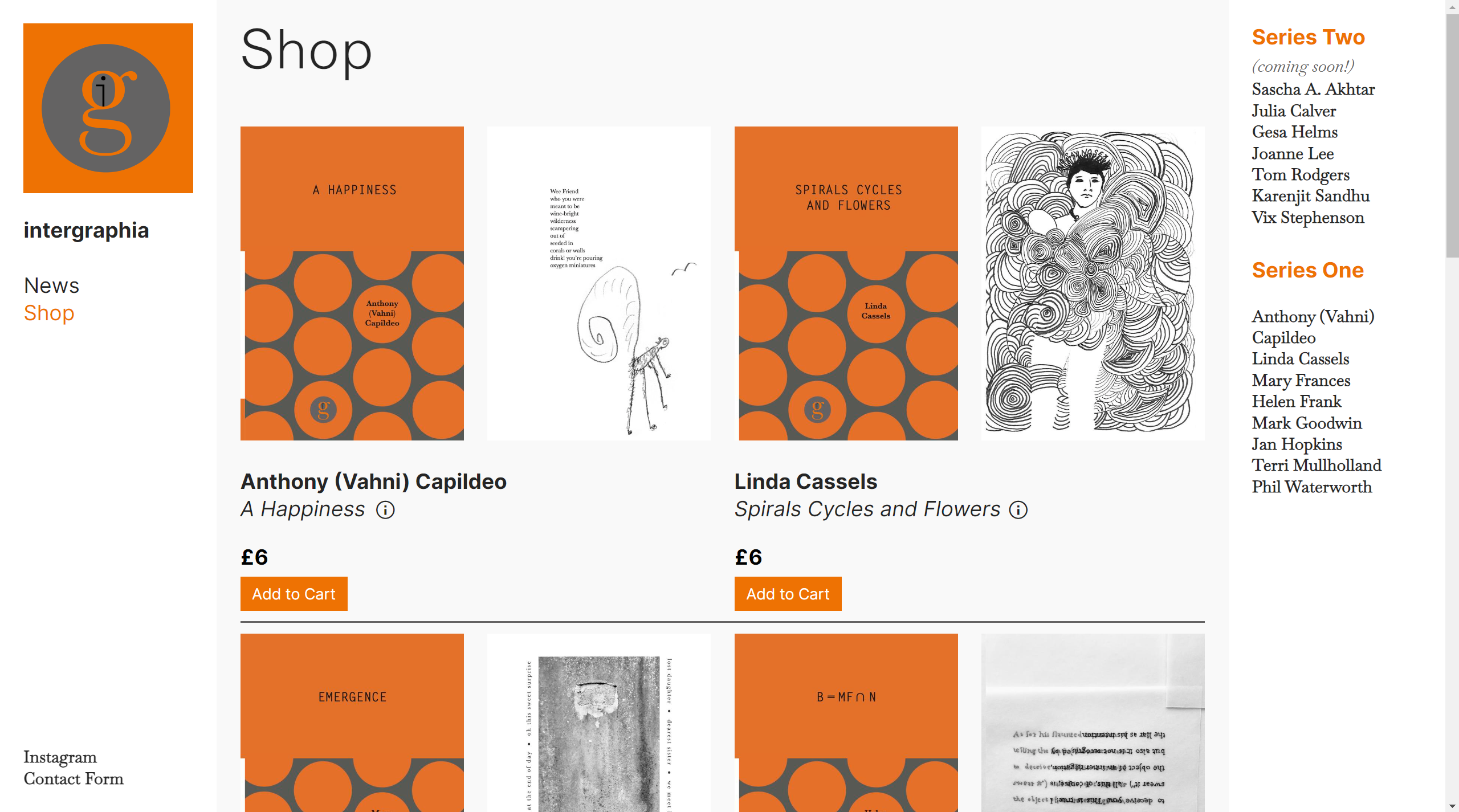Click scrollbar down arrow

coord(1452,806)
